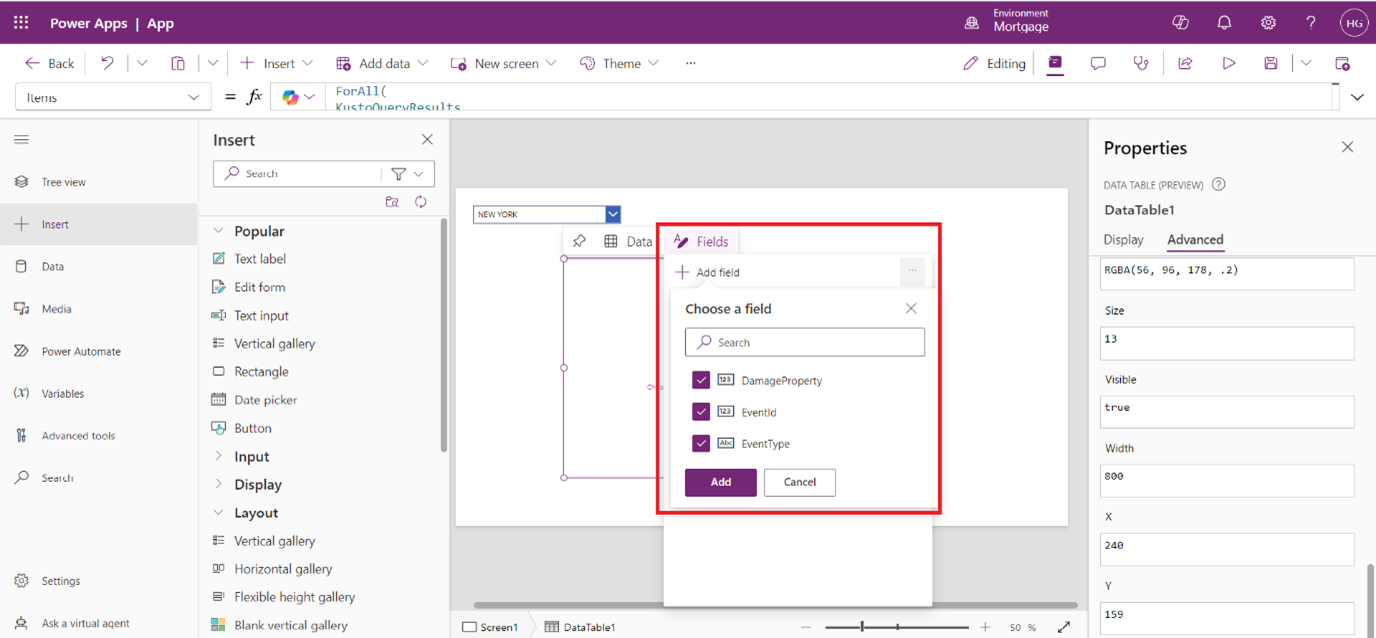1376x638 pixels.
Task: Click the Undo arrow icon
Action: point(107,63)
